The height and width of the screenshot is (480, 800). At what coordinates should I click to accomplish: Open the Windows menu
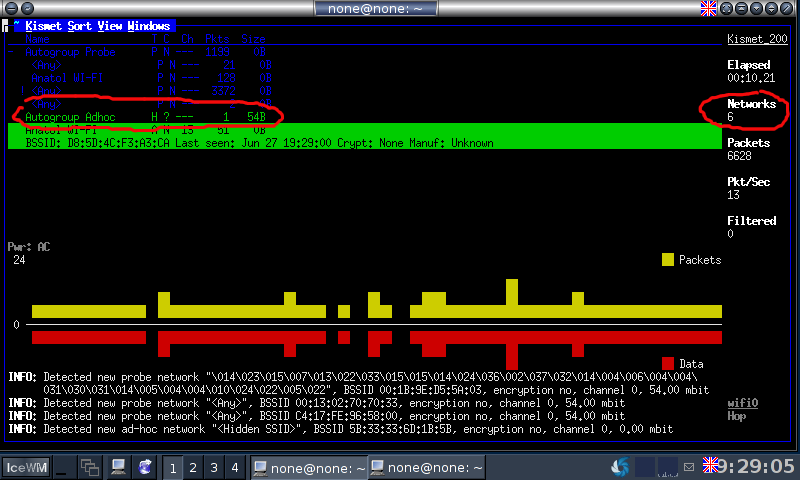point(148,26)
